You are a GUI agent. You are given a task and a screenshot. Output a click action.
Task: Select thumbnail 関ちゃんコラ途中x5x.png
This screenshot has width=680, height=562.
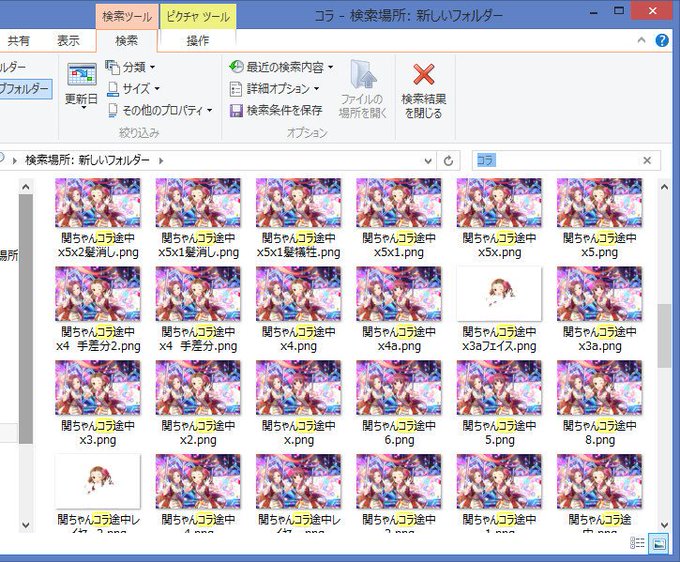click(x=499, y=203)
